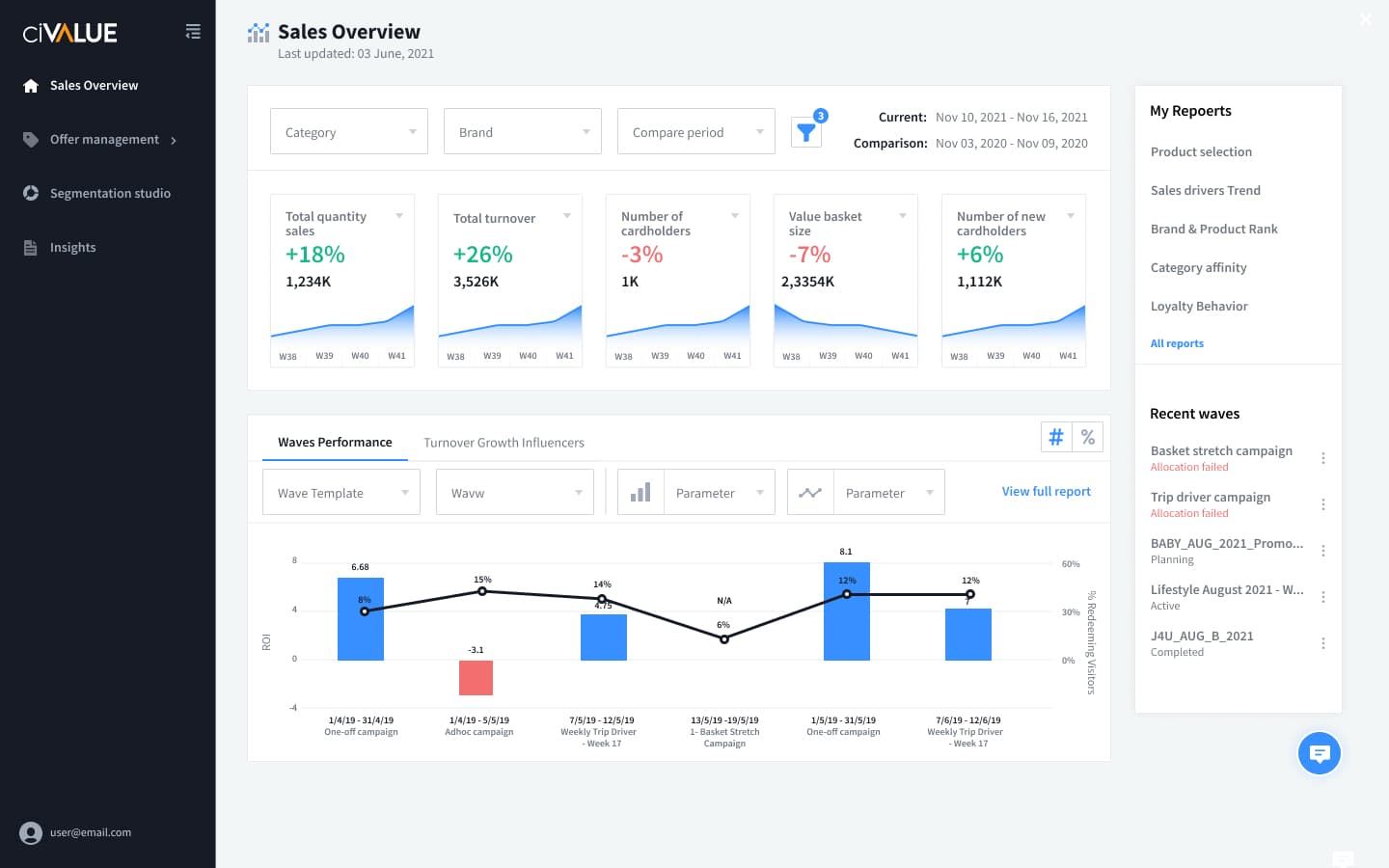The height and width of the screenshot is (868, 1389).
Task: Click the line chart parameter icon
Action: click(810, 493)
